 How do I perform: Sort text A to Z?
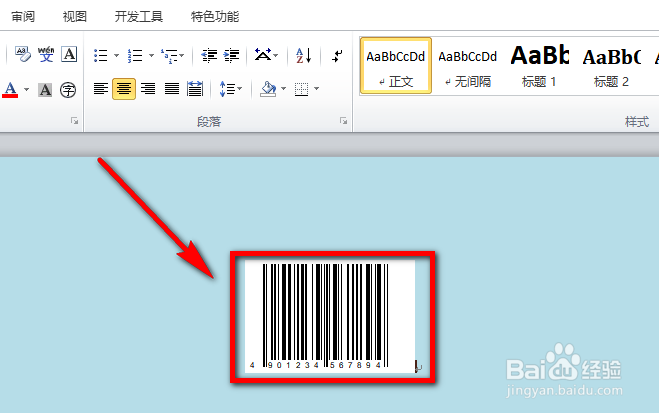[303, 55]
